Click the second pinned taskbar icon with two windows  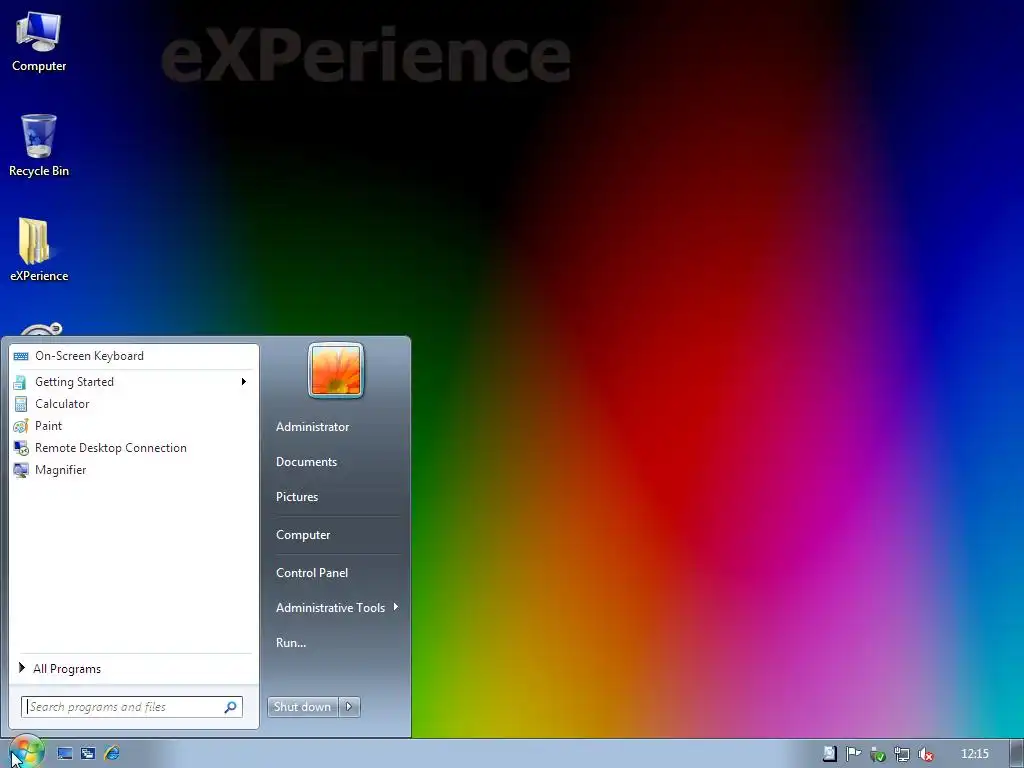point(88,754)
